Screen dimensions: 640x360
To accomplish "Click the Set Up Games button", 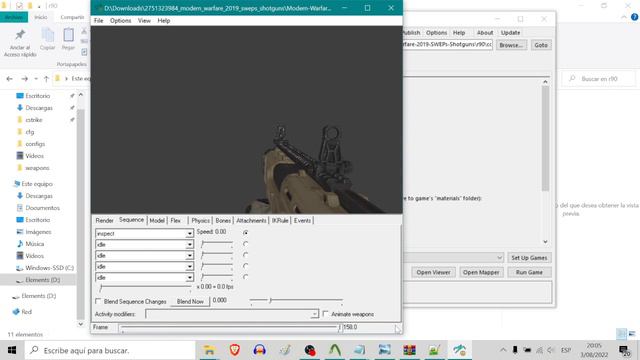I will pyautogui.click(x=529, y=258).
